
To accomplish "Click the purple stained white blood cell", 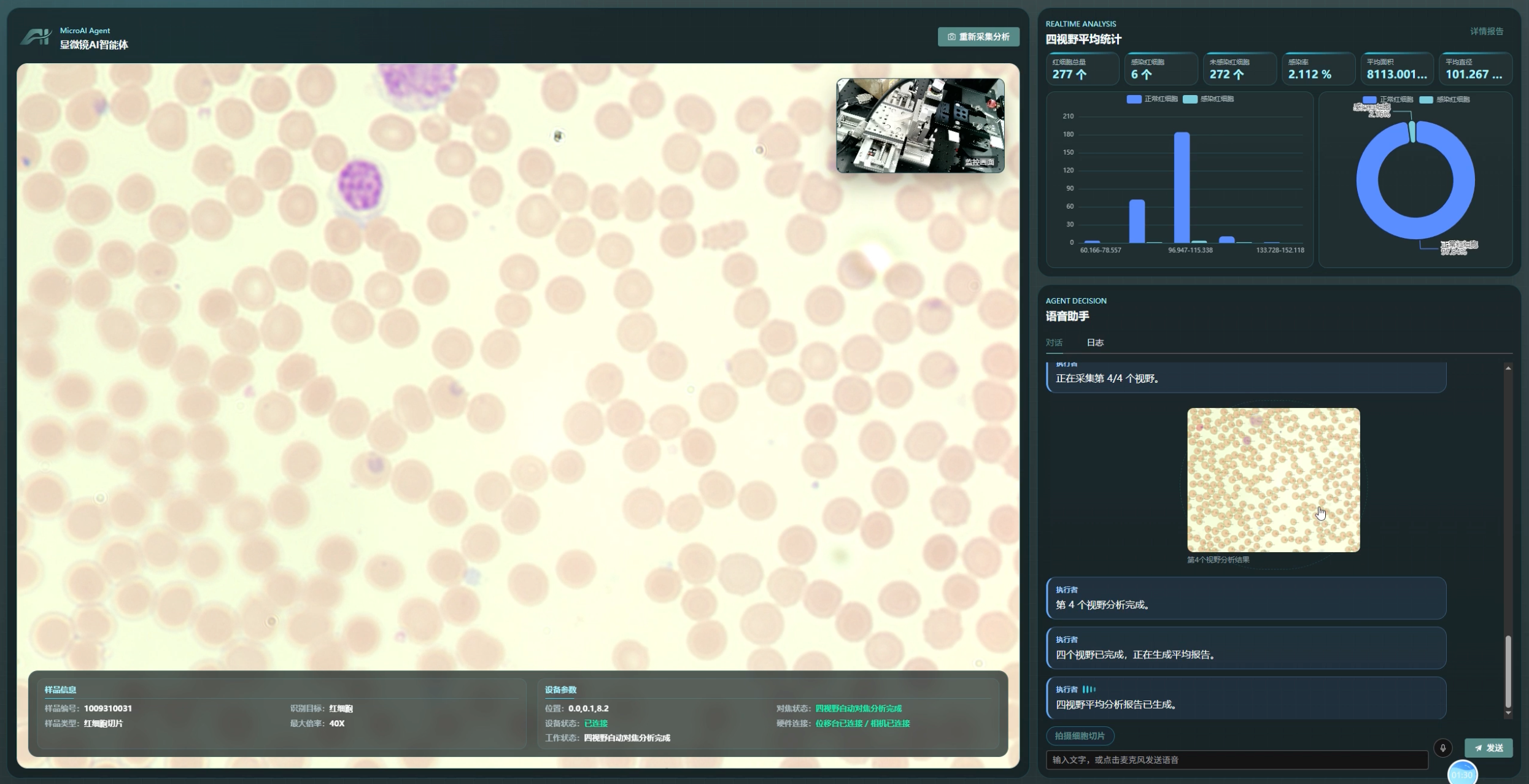I will pos(360,185).
